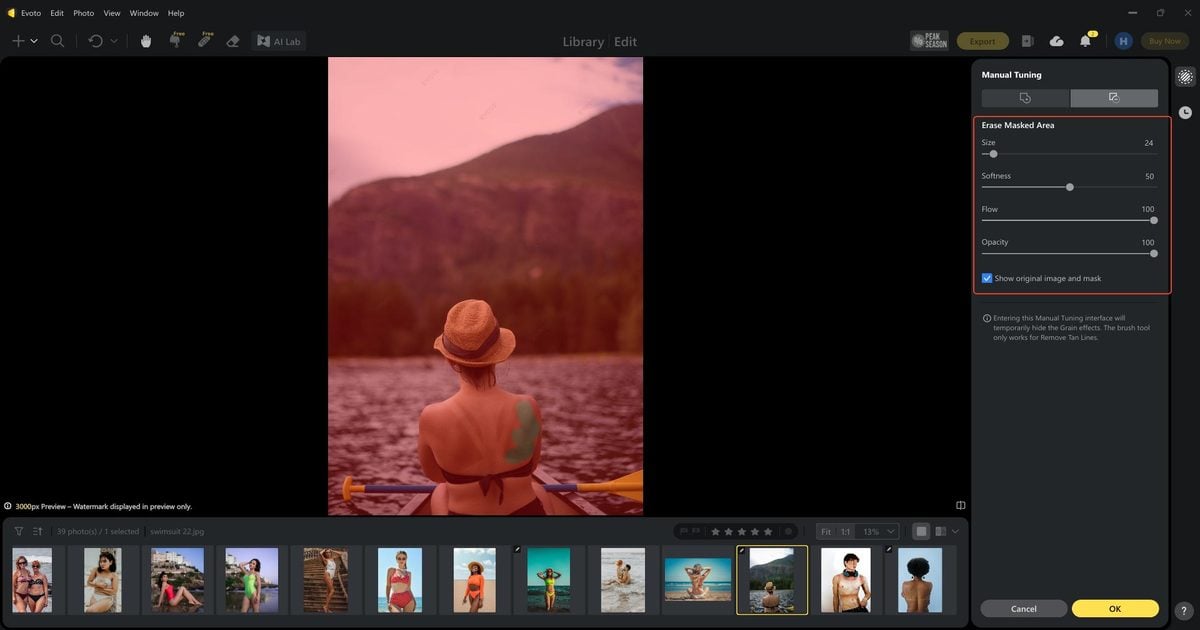This screenshot has width=1200, height=630.
Task: Uncheck Show original image and mask
Action: (x=987, y=278)
